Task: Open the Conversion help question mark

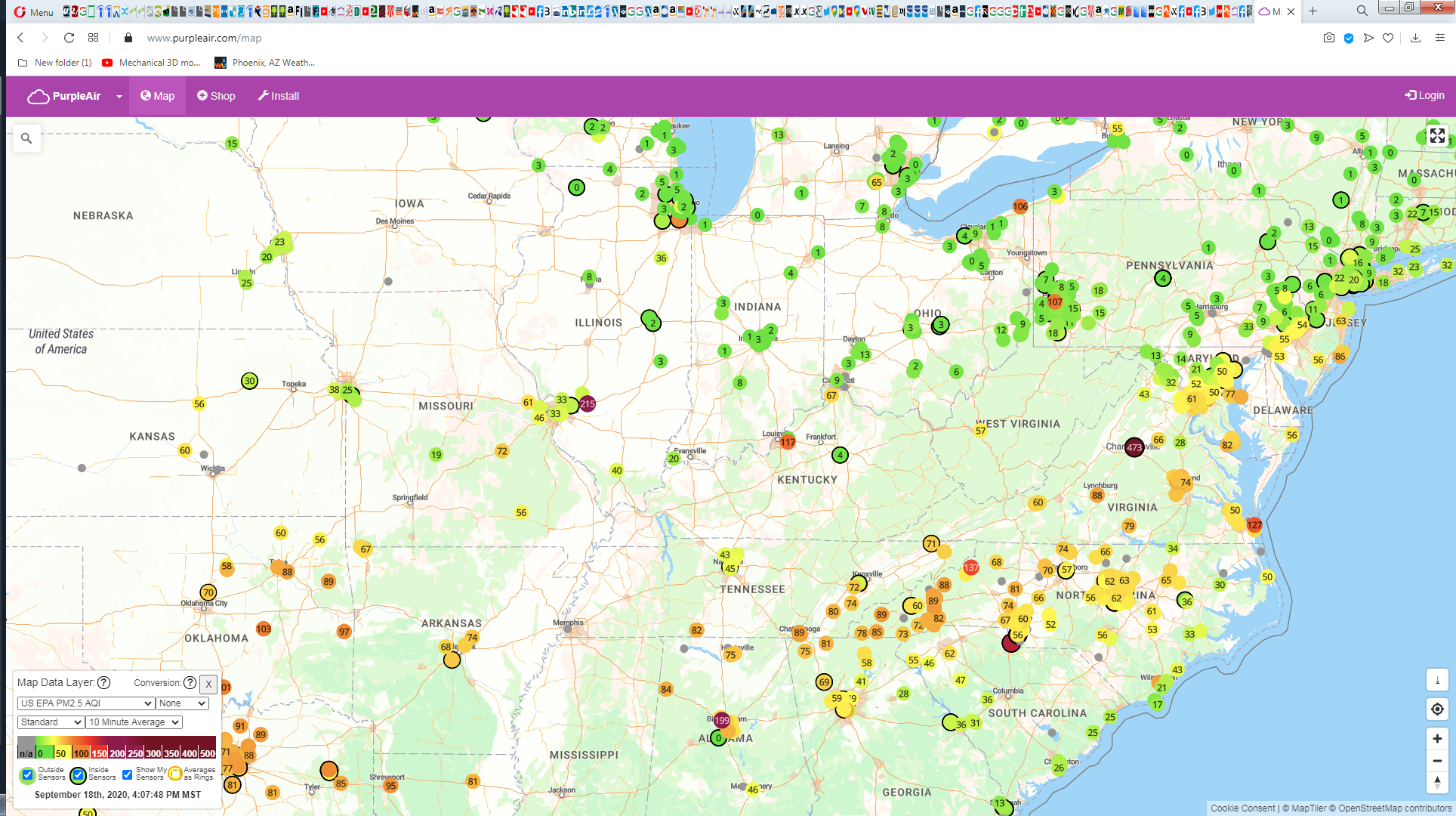Action: point(190,682)
